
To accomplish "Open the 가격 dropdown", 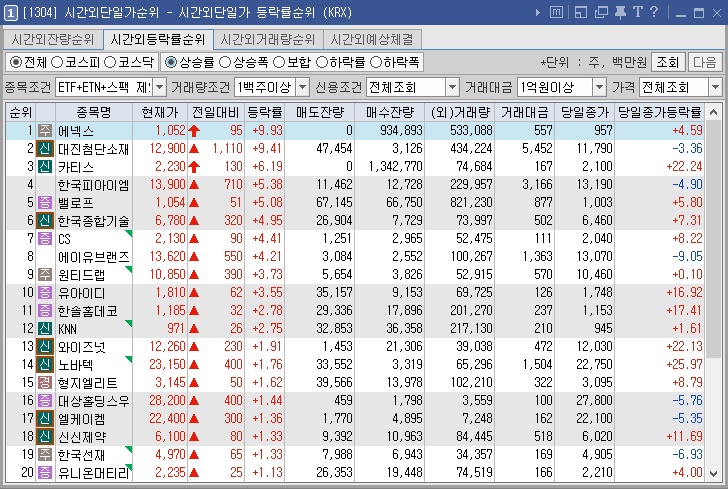I will 715,87.
